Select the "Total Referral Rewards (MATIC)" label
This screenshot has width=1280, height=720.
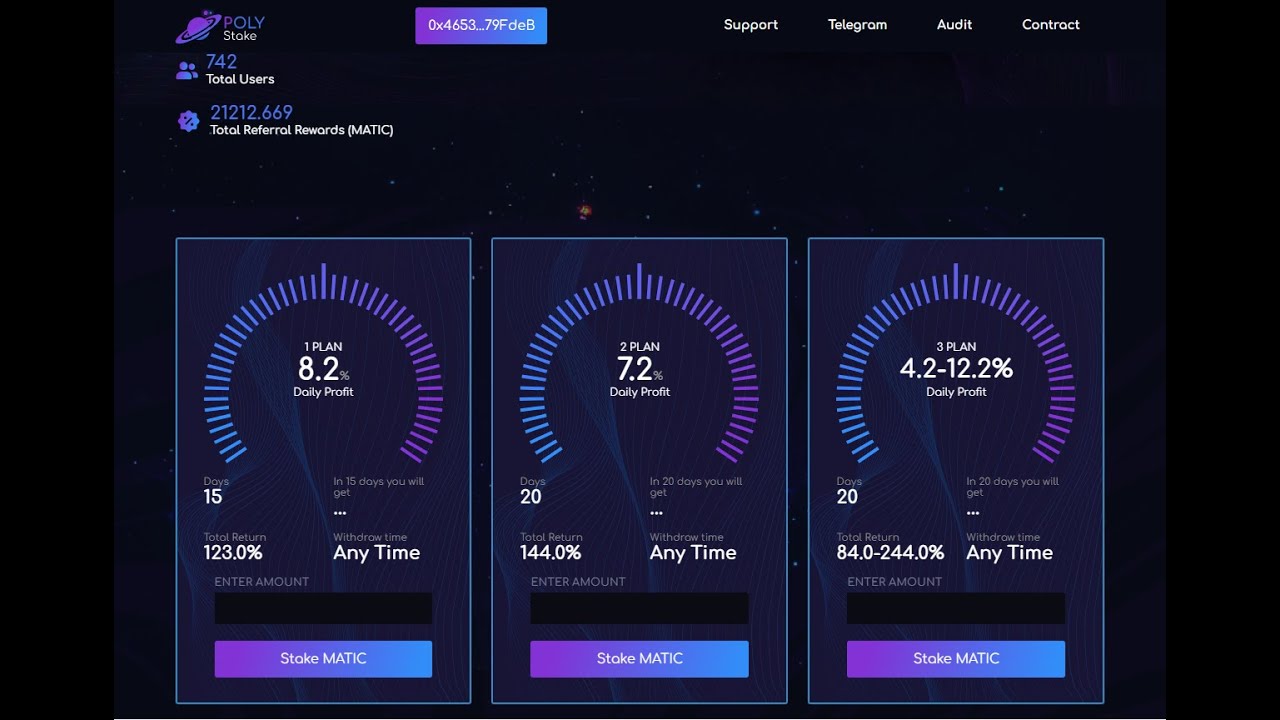pos(301,130)
